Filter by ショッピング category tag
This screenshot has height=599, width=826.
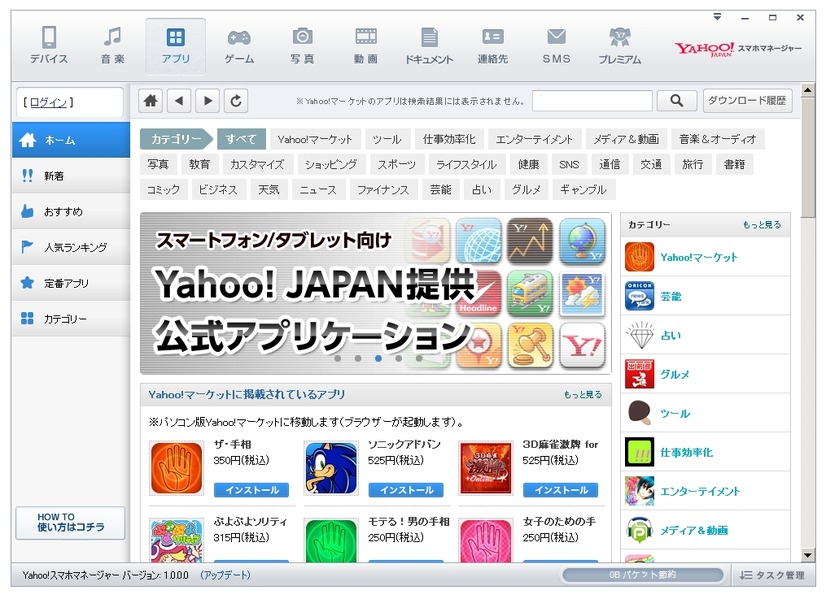point(331,164)
